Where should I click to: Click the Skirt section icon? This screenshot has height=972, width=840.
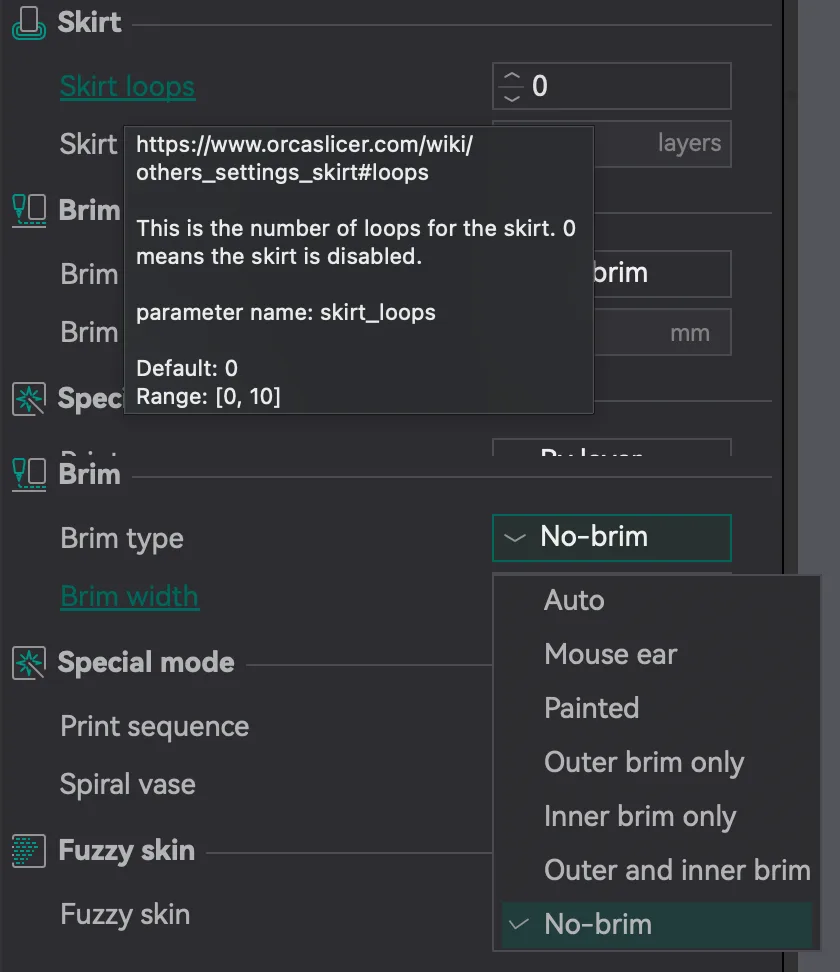pyautogui.click(x=29, y=23)
